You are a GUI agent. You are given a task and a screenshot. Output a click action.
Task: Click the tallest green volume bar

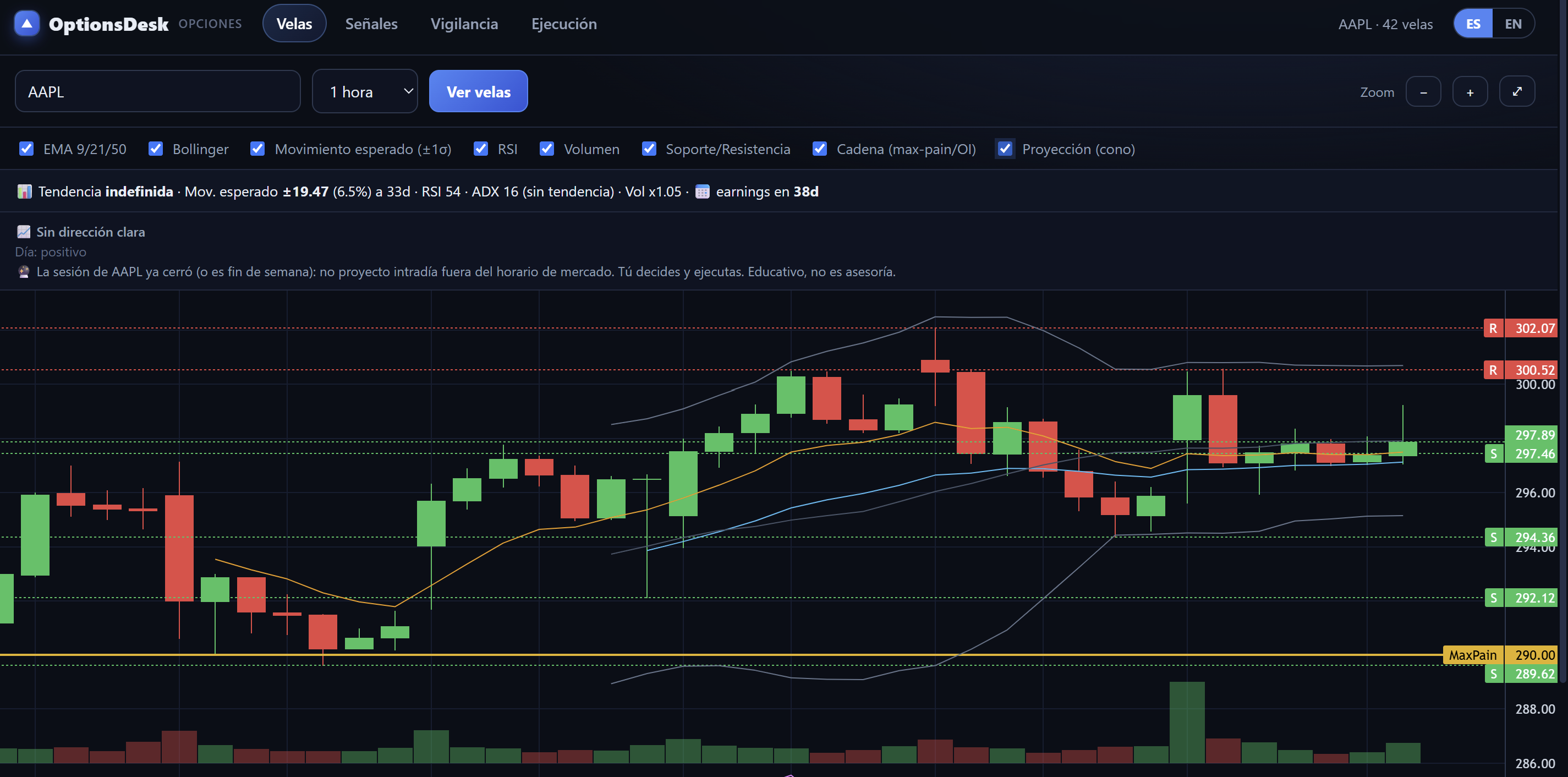[1187, 722]
